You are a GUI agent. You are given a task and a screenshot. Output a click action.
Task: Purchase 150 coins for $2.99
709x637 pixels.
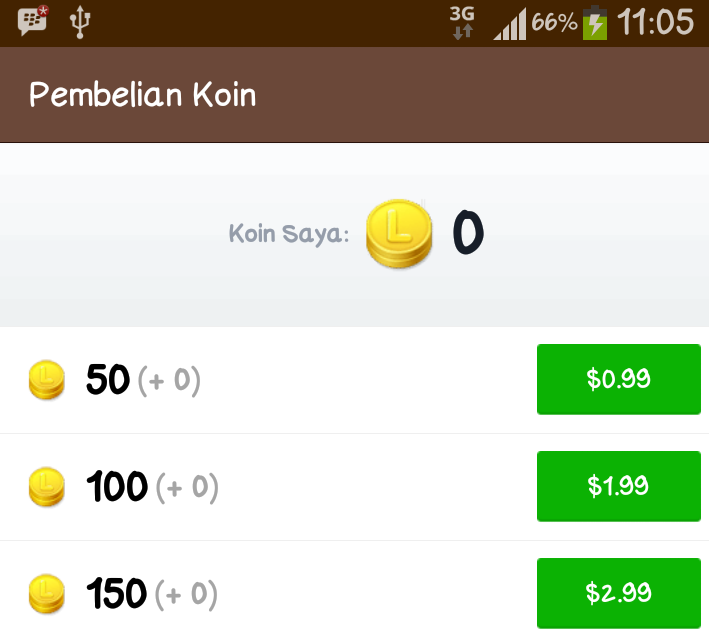[x=619, y=593]
